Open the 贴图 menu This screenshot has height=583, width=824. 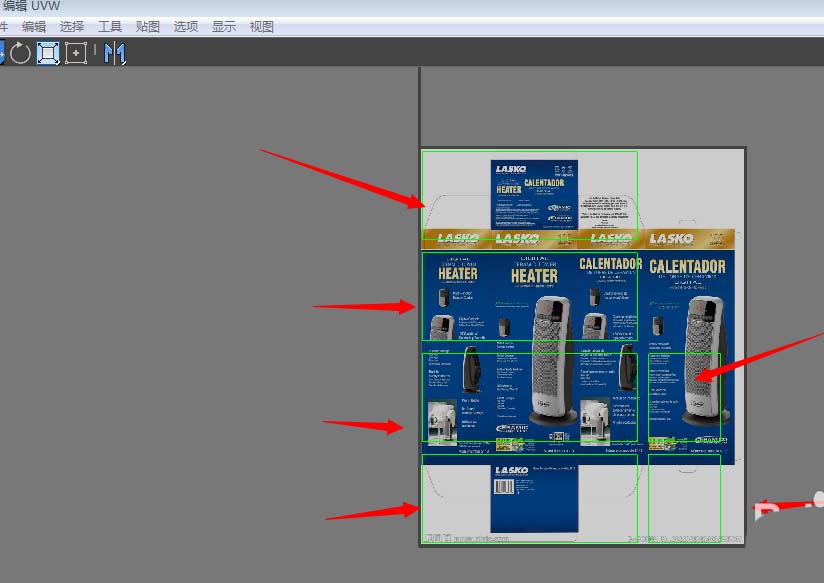point(147,26)
